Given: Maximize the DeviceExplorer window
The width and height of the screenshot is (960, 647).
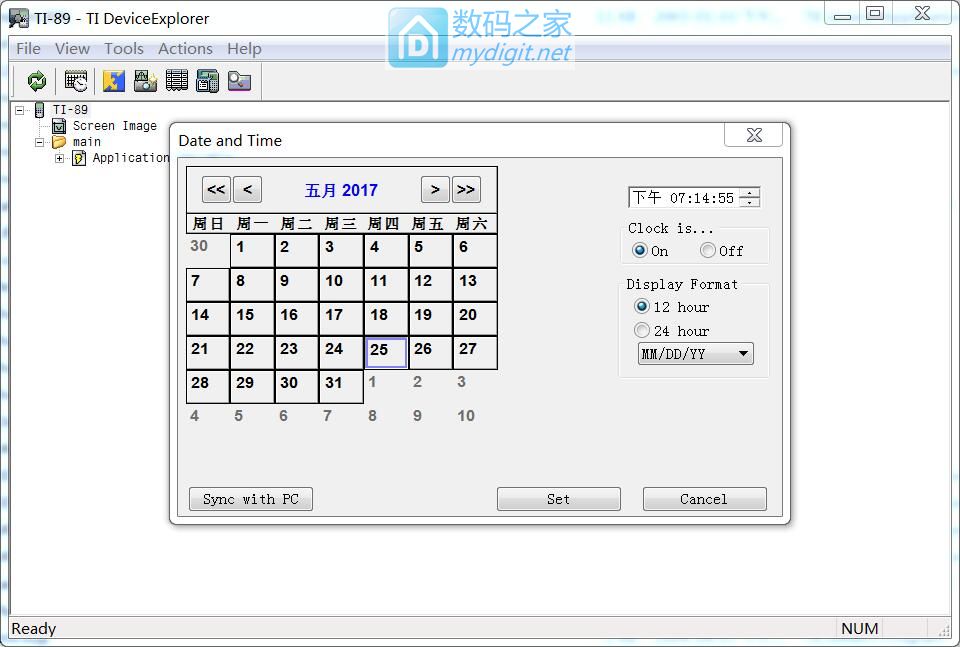Looking at the screenshot, I should tap(875, 13).
